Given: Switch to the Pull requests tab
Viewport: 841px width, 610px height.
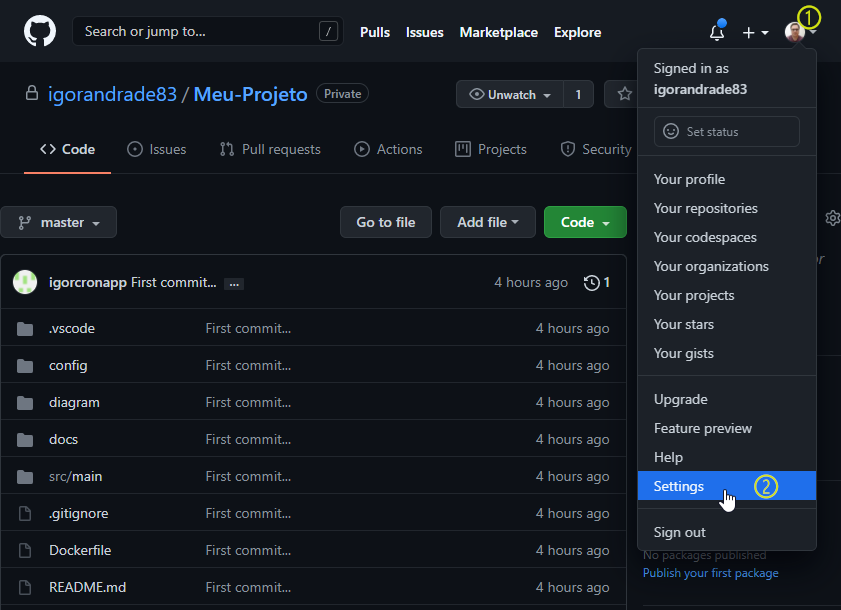Looking at the screenshot, I should tap(270, 149).
